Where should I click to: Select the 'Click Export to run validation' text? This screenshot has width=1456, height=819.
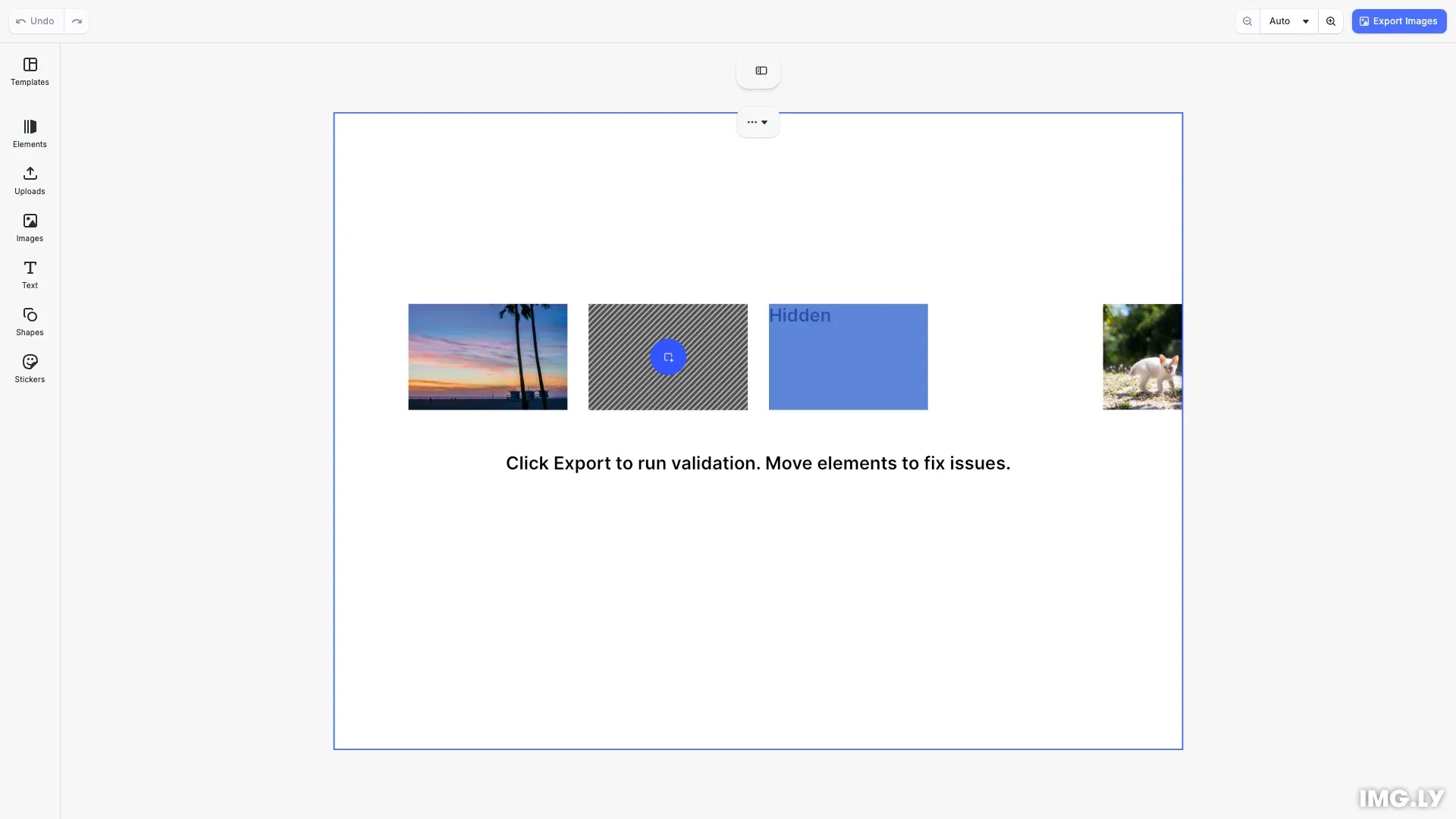pyautogui.click(x=758, y=463)
